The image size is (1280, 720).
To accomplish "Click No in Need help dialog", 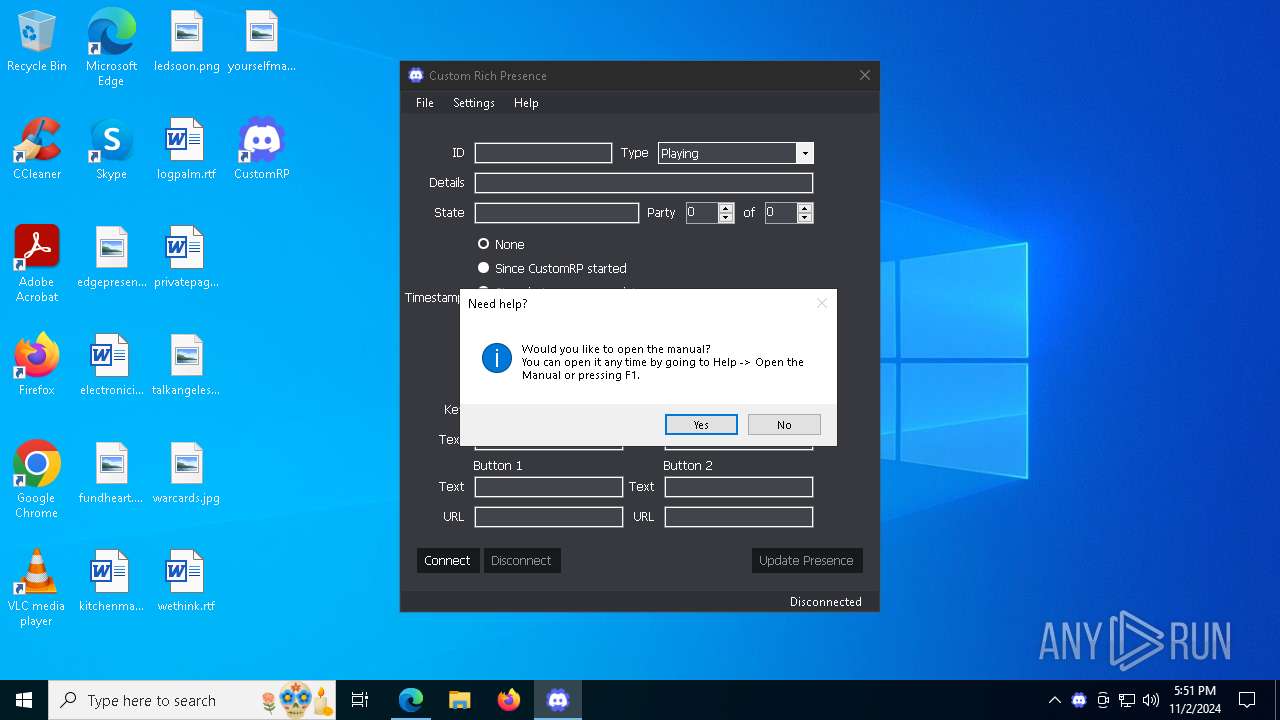I will coord(784,425).
